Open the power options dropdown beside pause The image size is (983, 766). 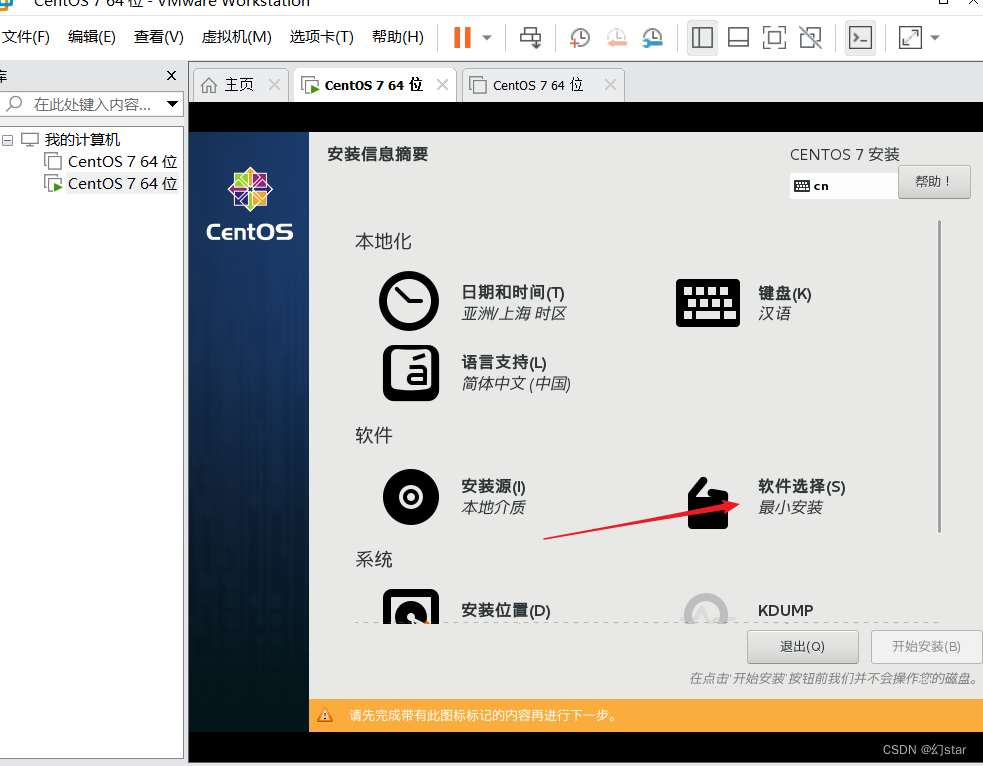click(486, 38)
